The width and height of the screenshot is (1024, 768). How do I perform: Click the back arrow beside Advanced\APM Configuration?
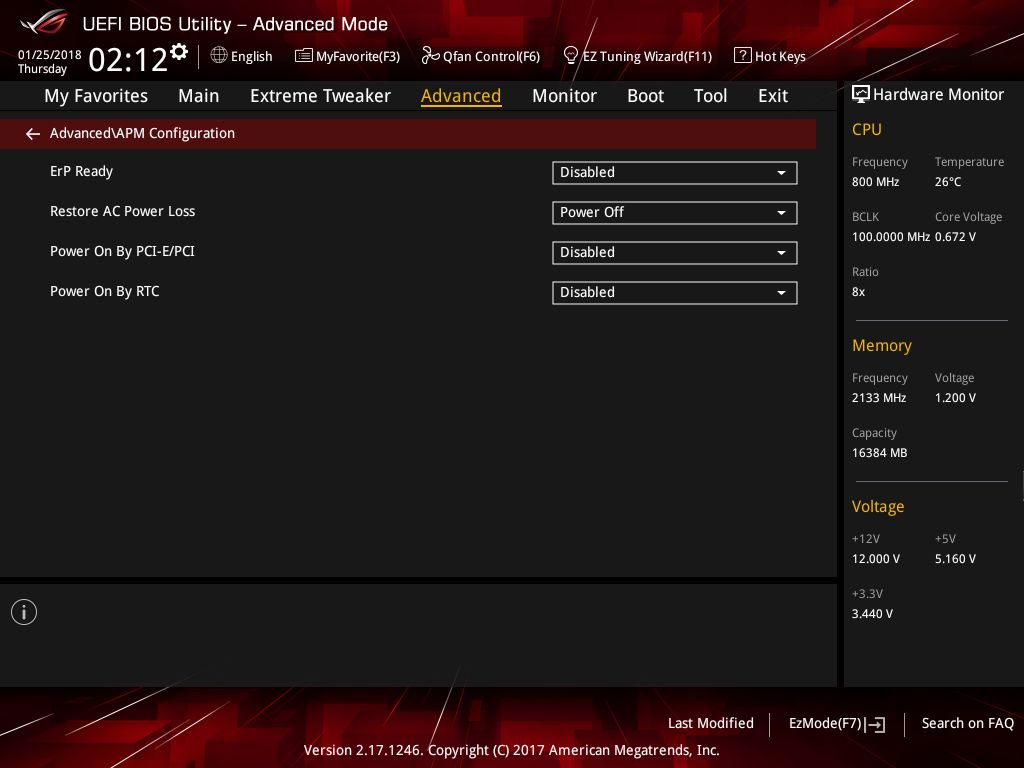point(33,134)
